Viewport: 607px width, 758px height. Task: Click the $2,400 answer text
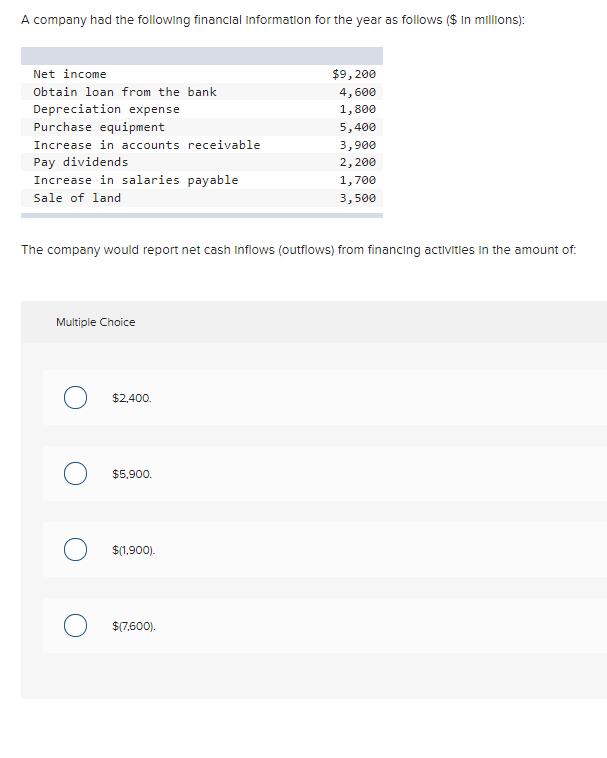click(131, 398)
